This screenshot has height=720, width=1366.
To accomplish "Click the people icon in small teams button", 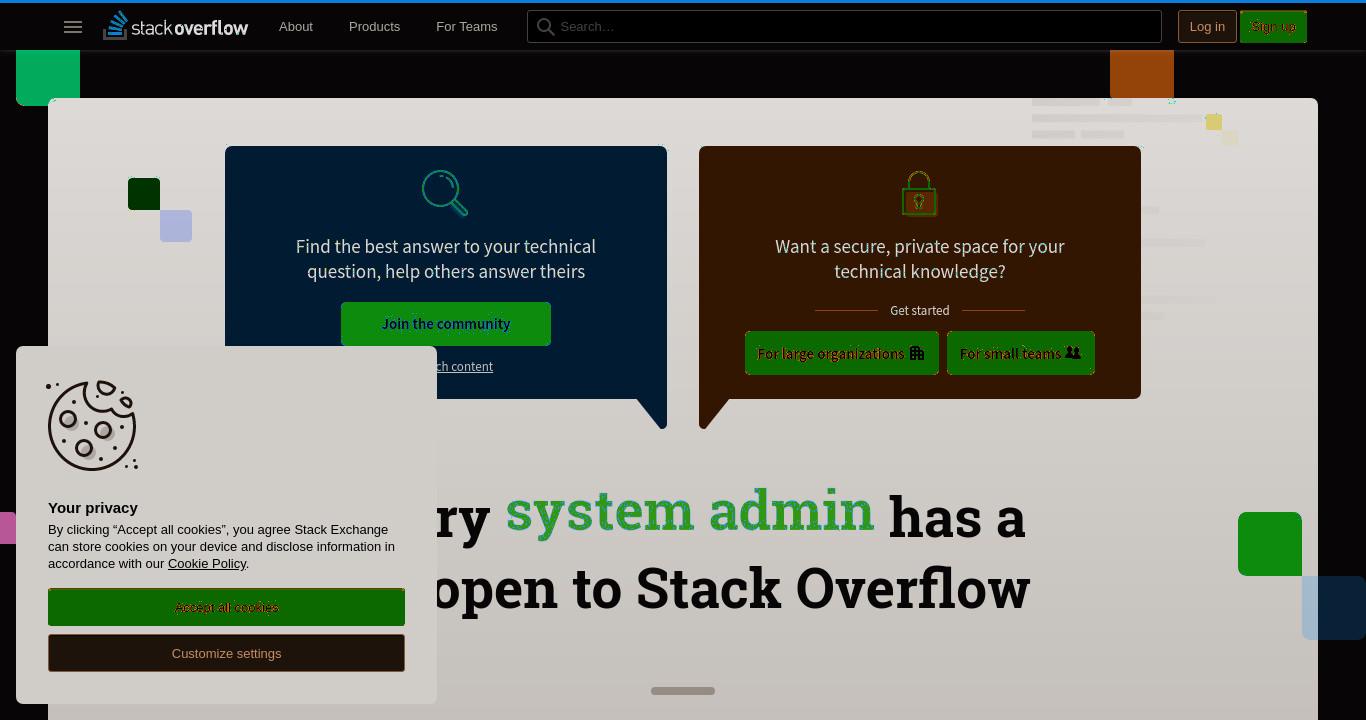I will (1073, 353).
